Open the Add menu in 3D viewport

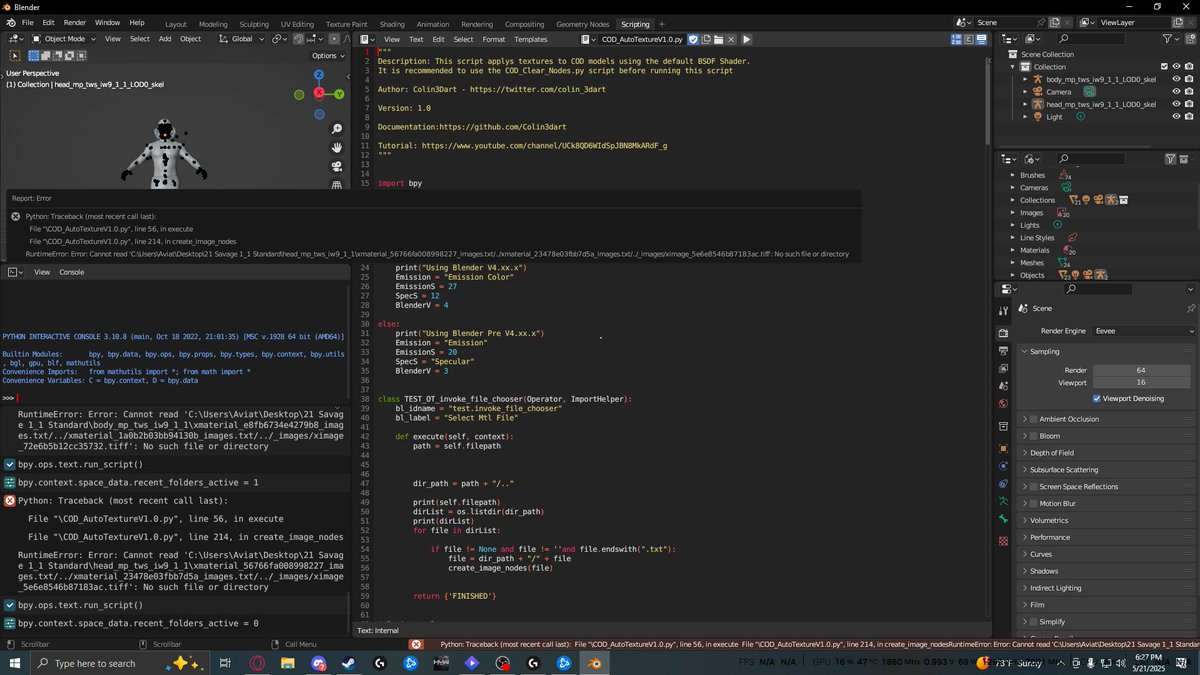tap(165, 39)
